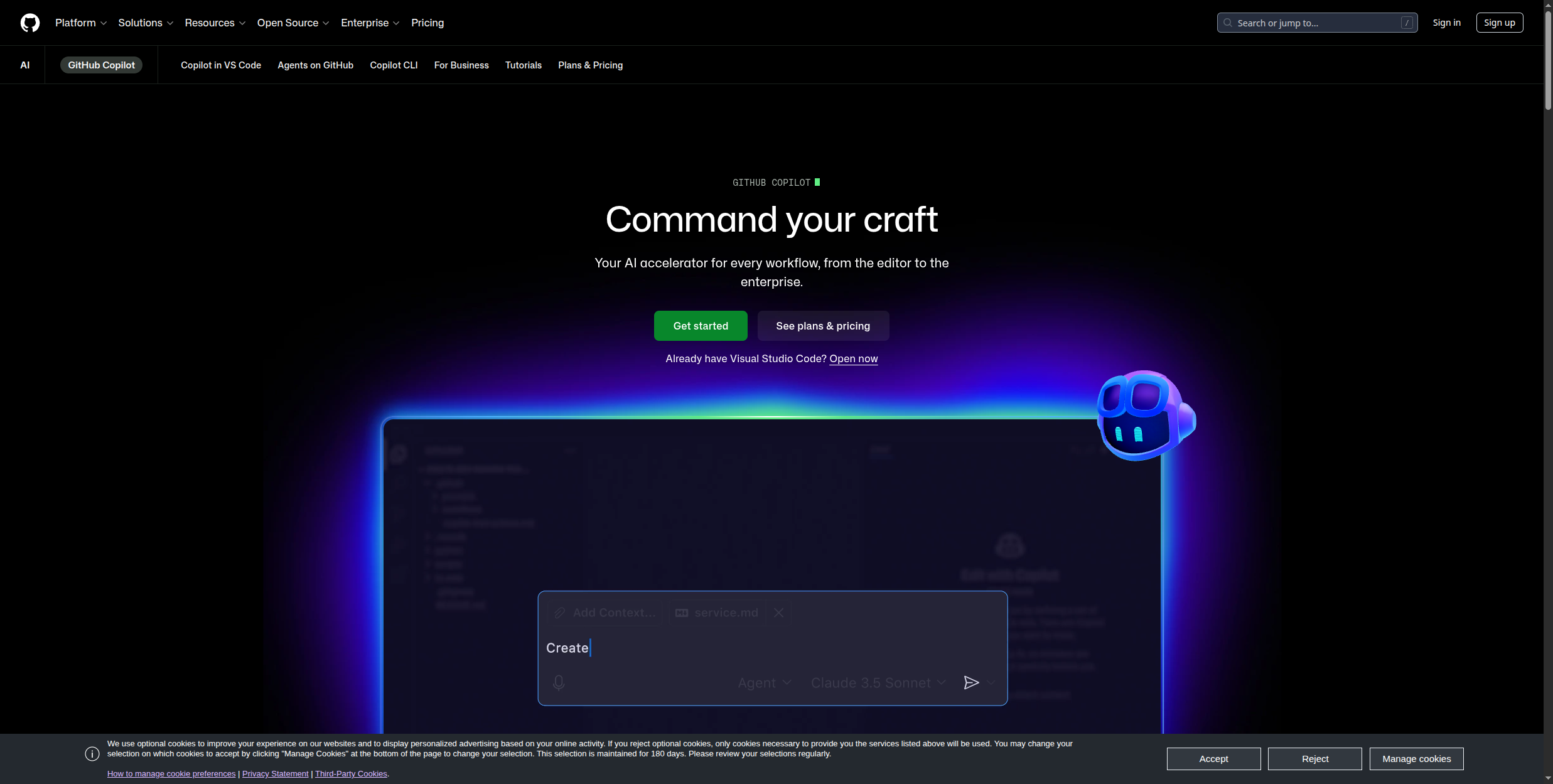This screenshot has height=784, width=1553.
Task: Expand the Resources menu
Action: (215, 23)
